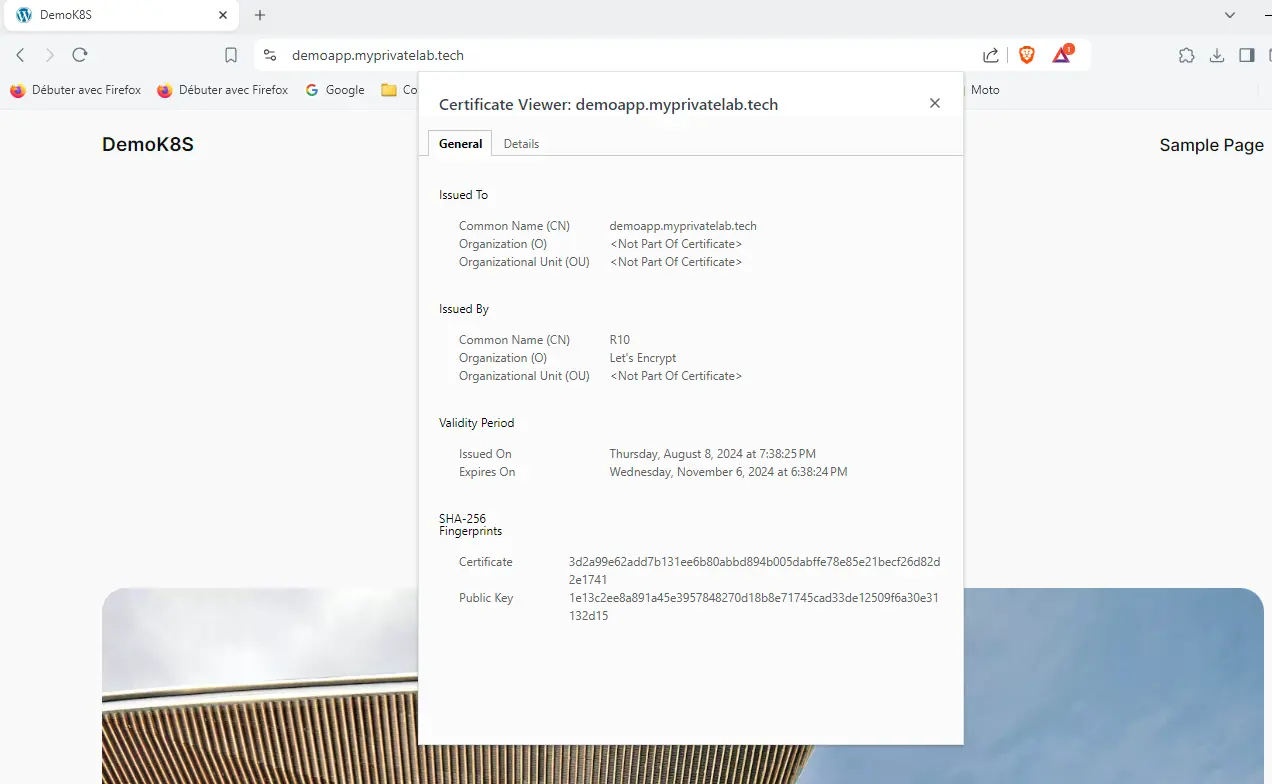This screenshot has width=1272, height=784.
Task: Click the browser Back arrow
Action: click(x=20, y=55)
